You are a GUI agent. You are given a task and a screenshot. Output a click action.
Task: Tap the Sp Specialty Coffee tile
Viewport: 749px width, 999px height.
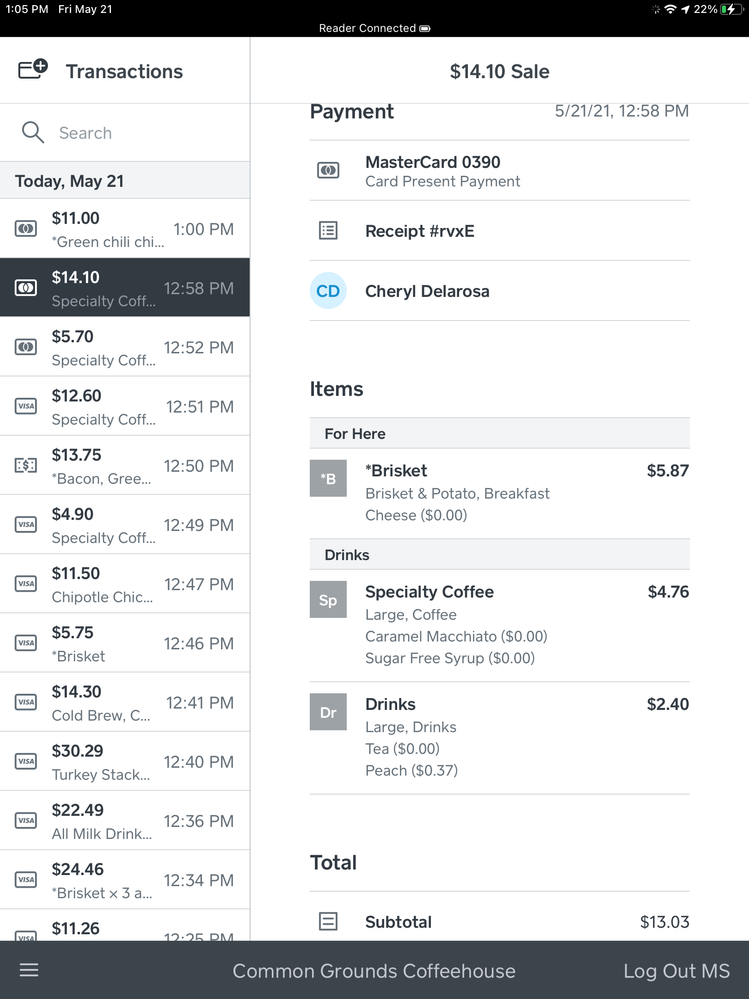coord(328,600)
